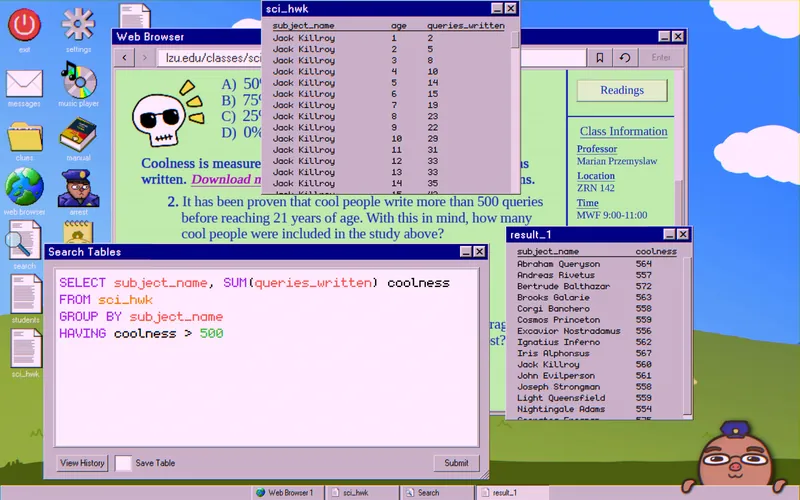This screenshot has width=800, height=500.
Task: Click the Download link in the web page
Action: point(226,179)
